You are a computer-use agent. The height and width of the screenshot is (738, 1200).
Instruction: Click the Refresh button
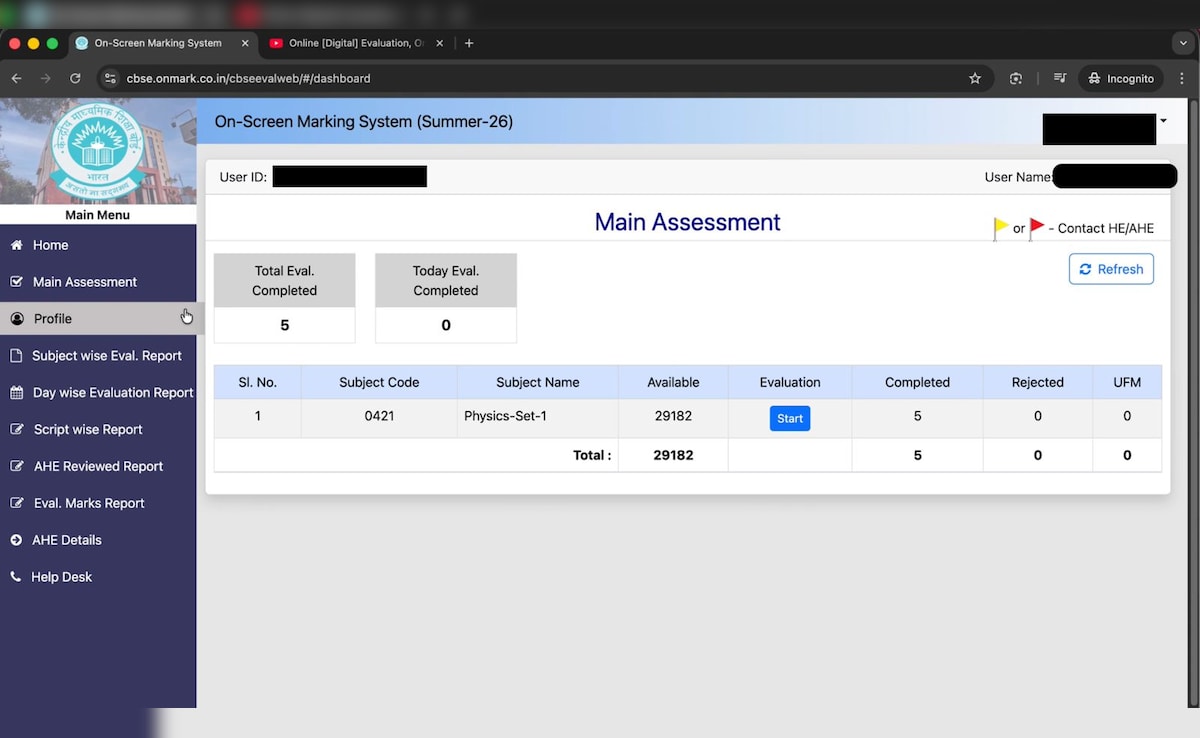1111,269
